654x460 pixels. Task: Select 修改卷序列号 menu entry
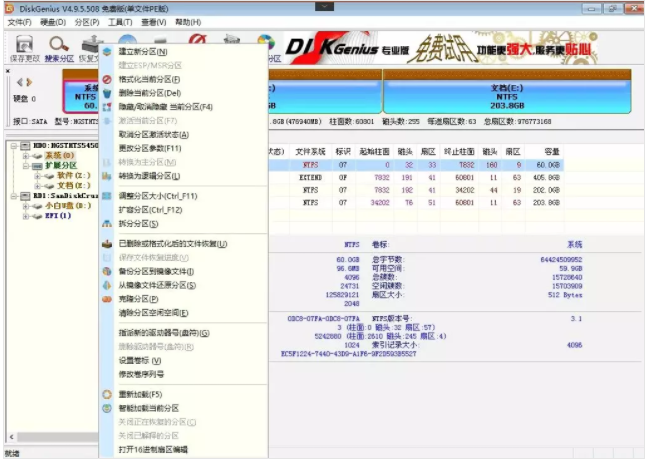(141, 374)
